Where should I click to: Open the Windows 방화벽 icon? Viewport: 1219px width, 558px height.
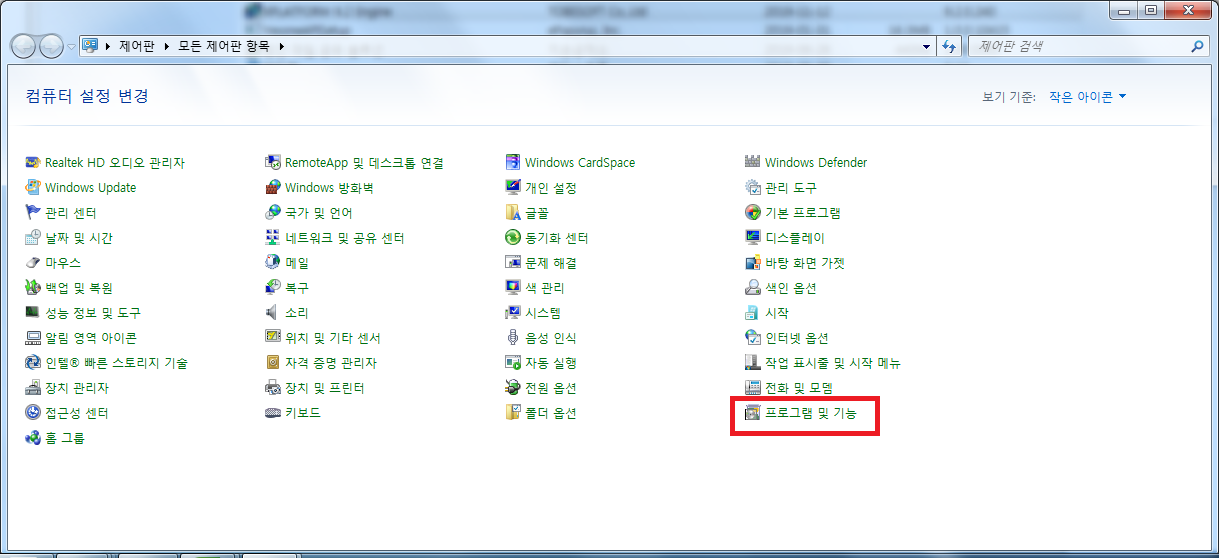tap(273, 187)
